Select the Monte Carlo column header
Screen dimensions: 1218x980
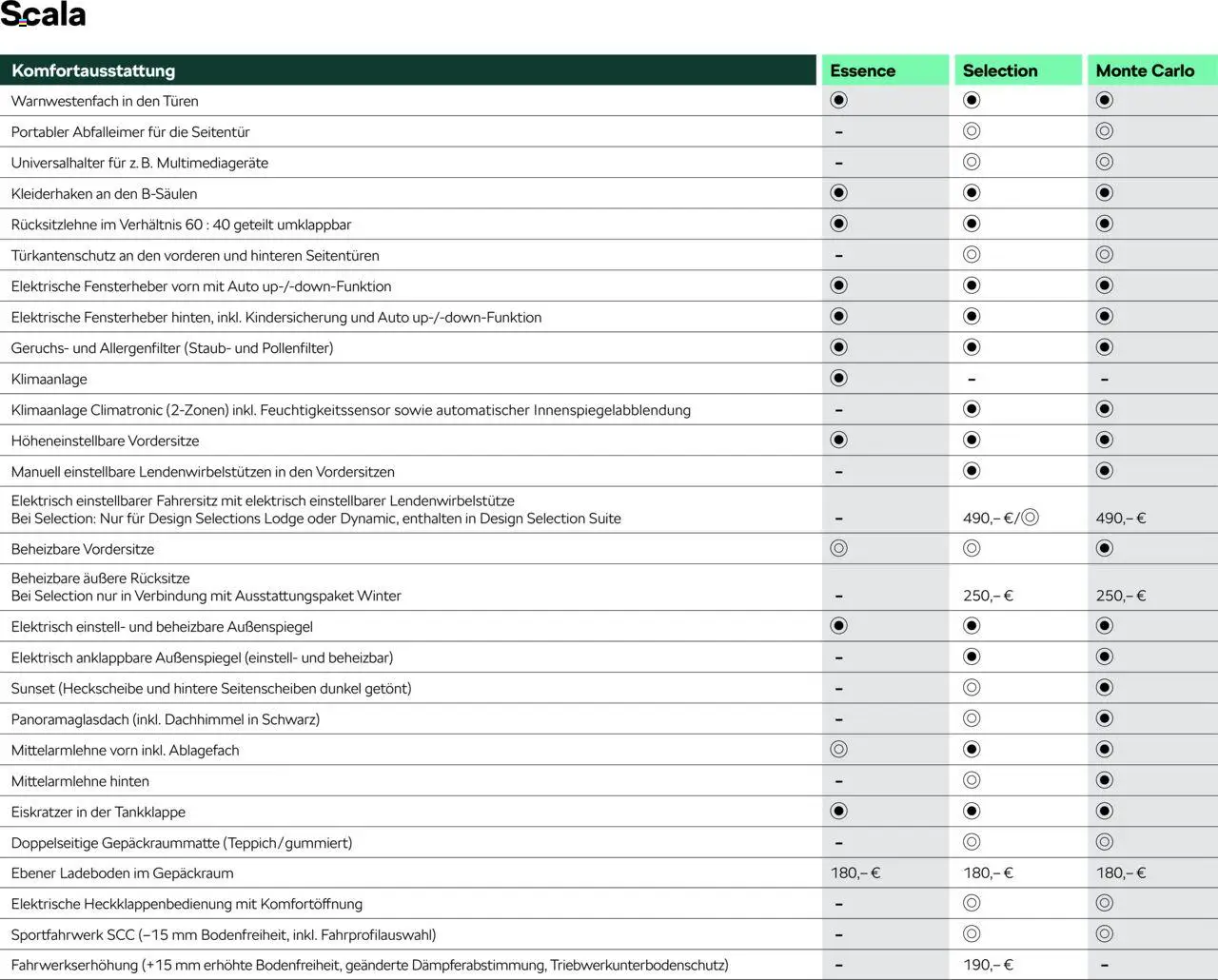[1144, 70]
